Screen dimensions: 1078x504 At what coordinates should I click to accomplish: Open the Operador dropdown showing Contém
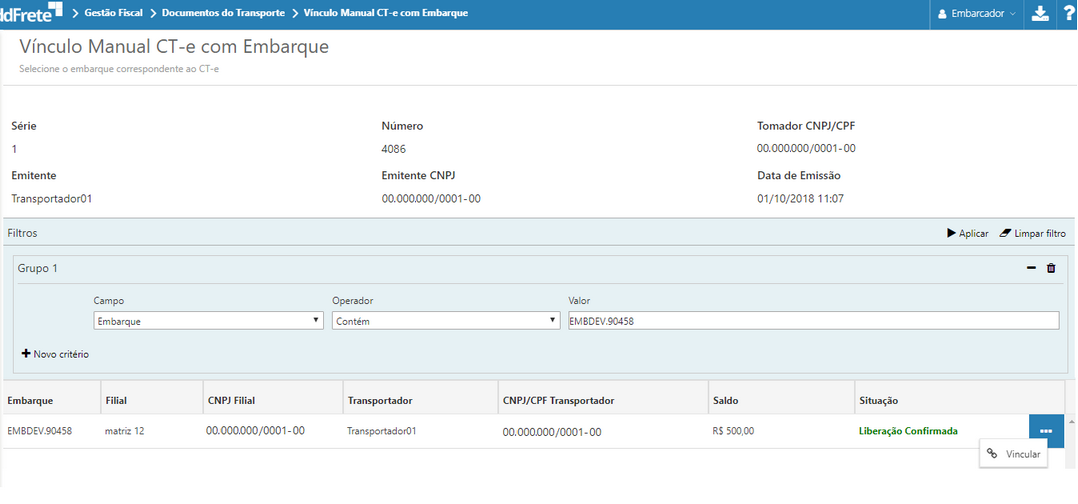coord(446,321)
